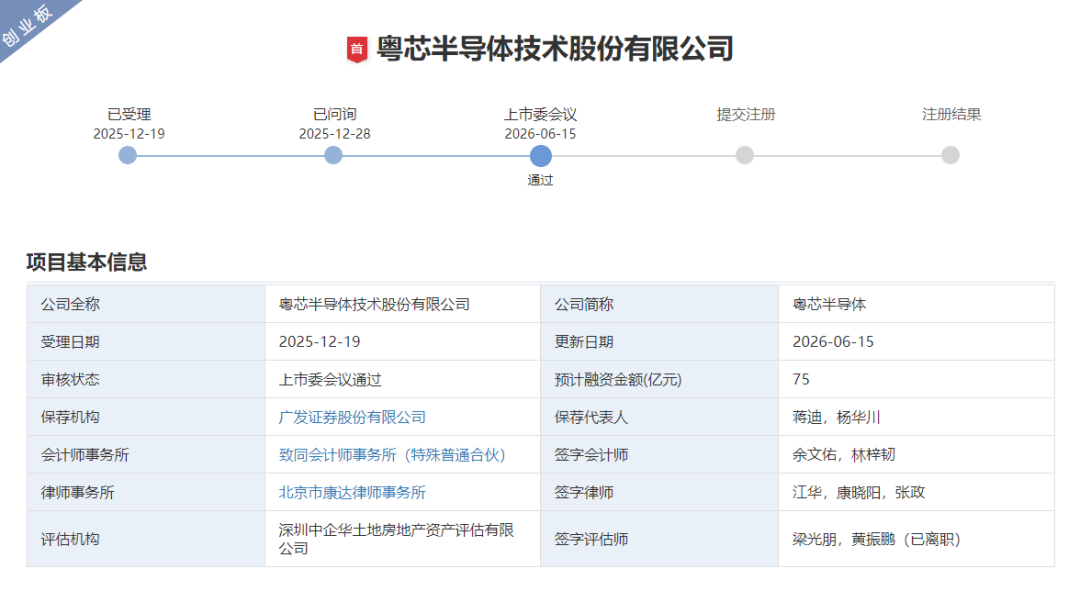The image size is (1080, 591).
Task: Click the 评估机构 label cell
Action: click(x=146, y=539)
